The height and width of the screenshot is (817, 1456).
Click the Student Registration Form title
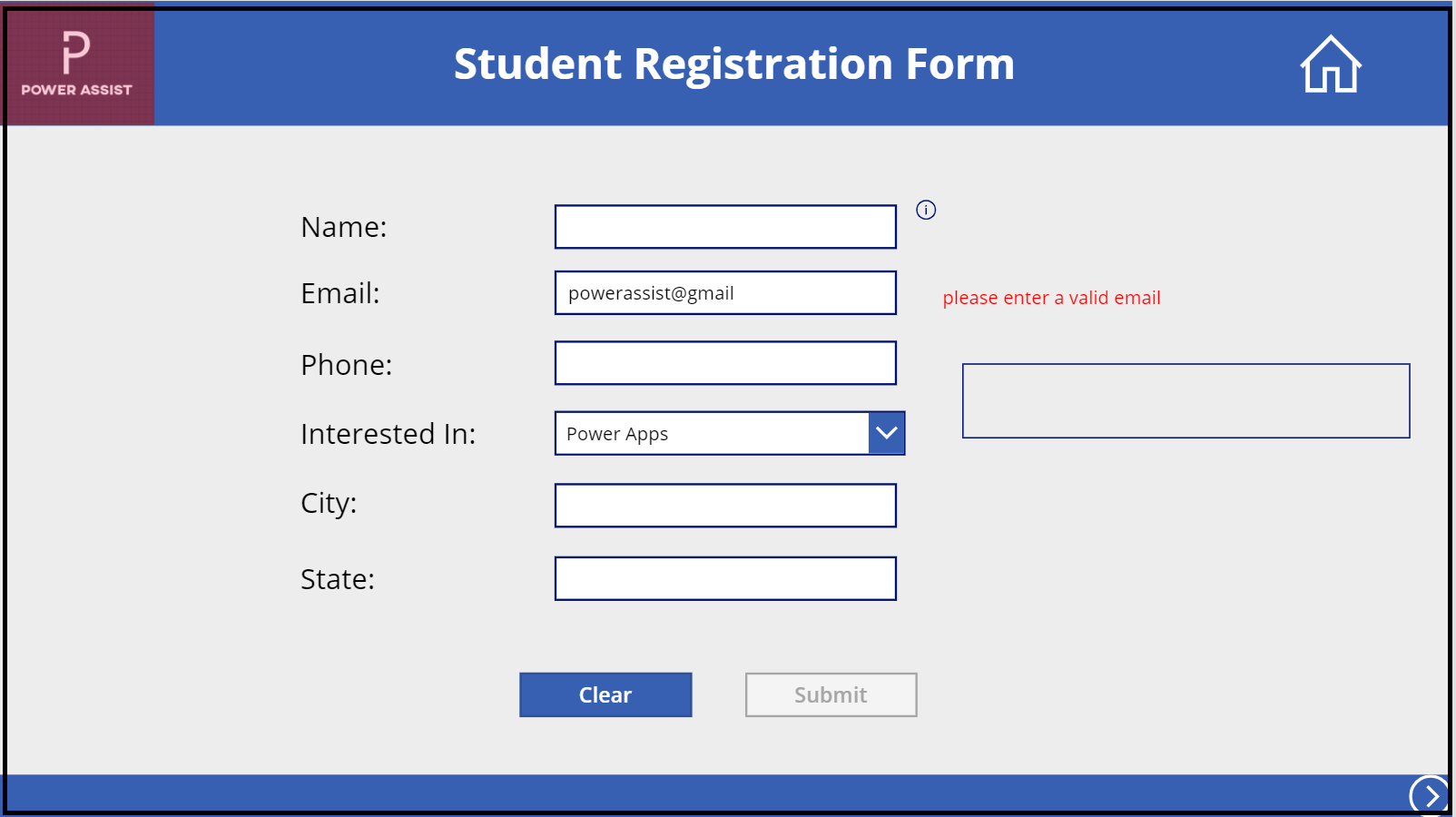click(x=733, y=64)
